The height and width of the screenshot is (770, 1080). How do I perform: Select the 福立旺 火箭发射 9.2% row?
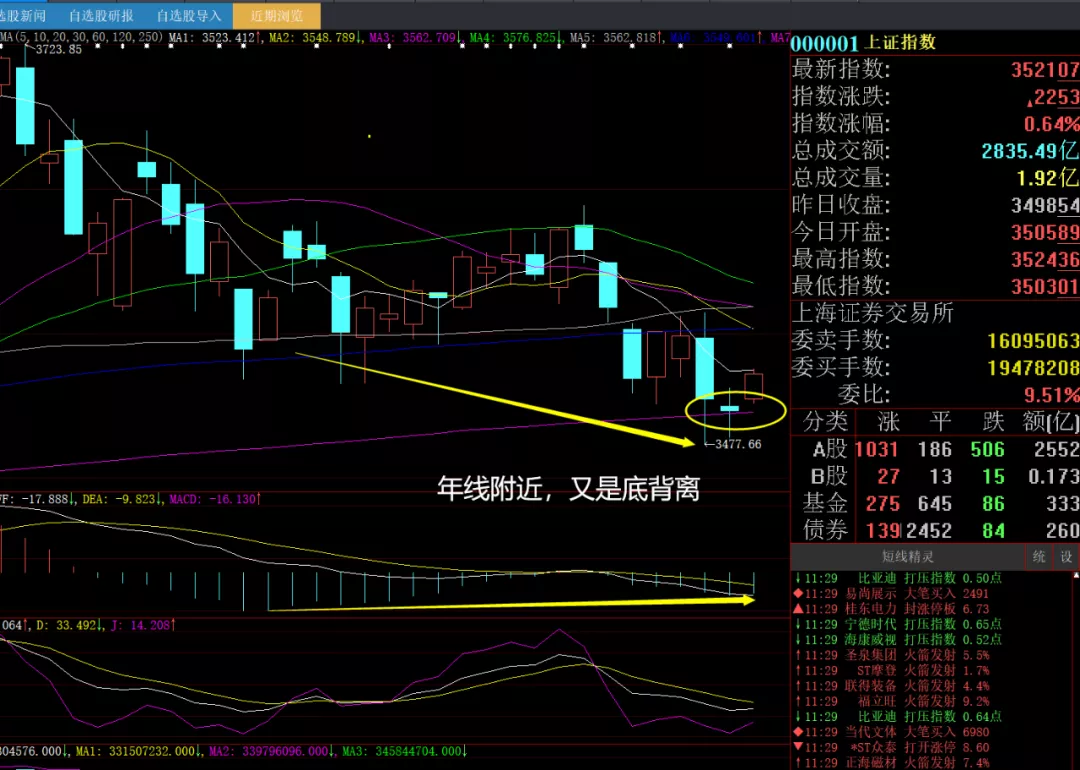pyautogui.click(x=893, y=701)
